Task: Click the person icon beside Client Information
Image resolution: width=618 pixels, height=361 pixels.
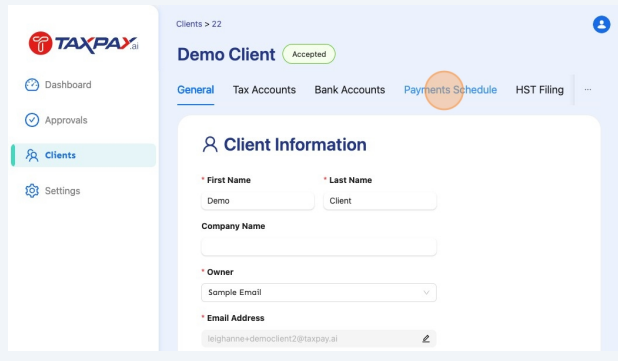Action: [210, 145]
